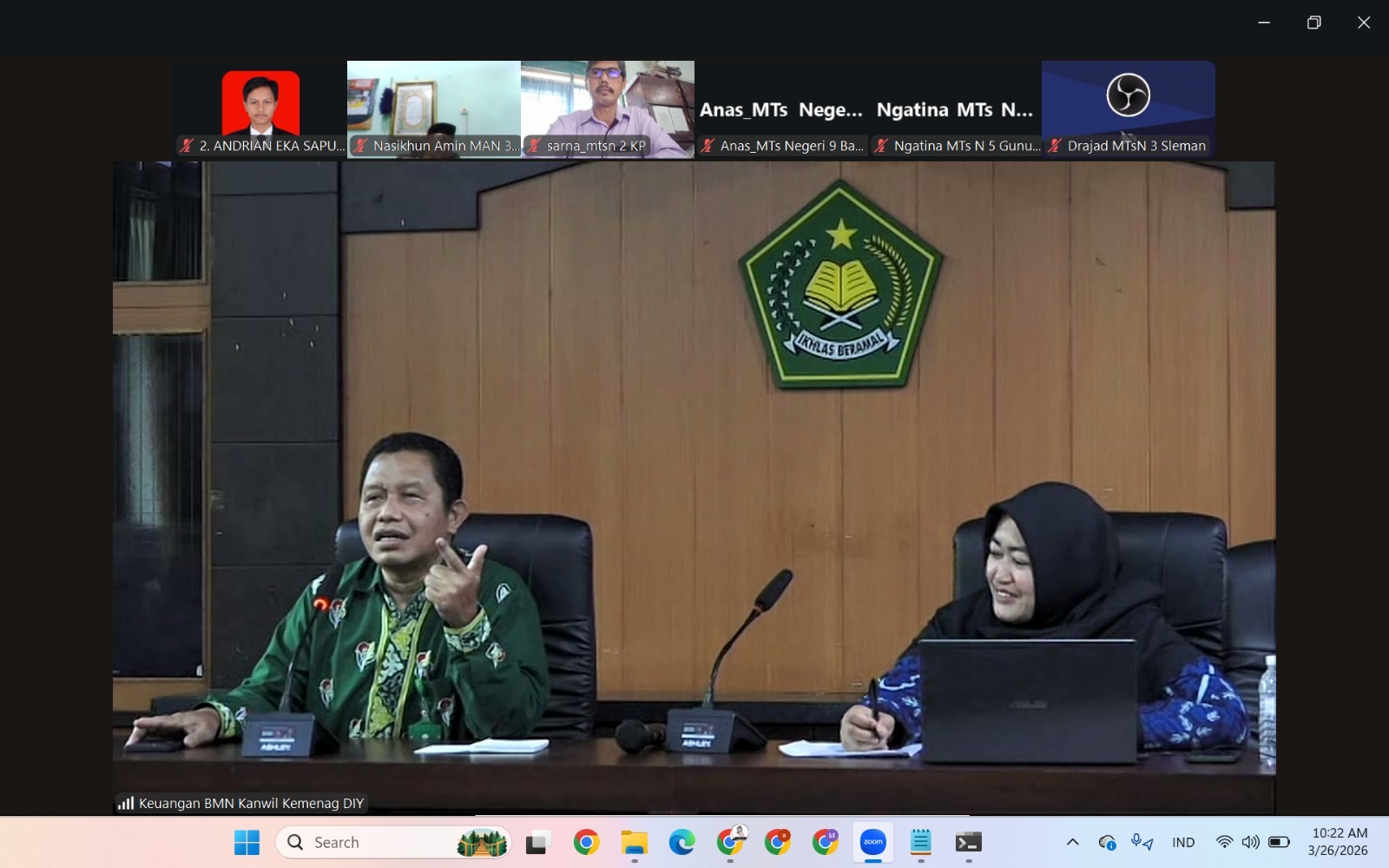The width and height of the screenshot is (1389, 868).
Task: Select the sarna_mtsn 2 KP participant tile
Action: (x=608, y=104)
